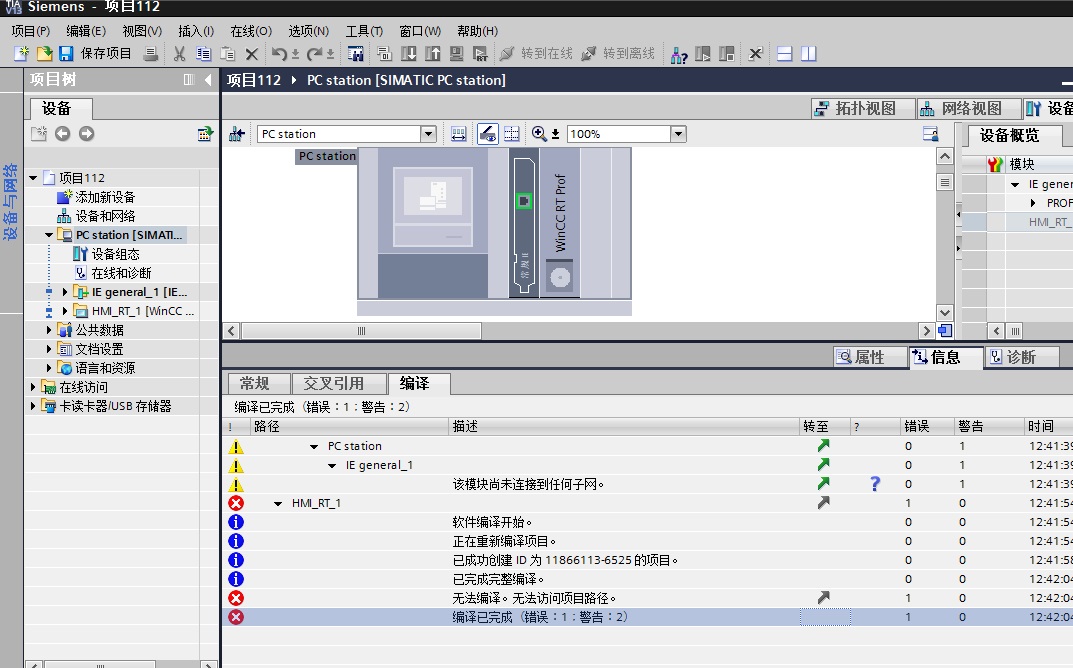This screenshot has width=1073, height=668.
Task: Select 该模块尚未连接到任何子网。 warning row
Action: pos(647,484)
